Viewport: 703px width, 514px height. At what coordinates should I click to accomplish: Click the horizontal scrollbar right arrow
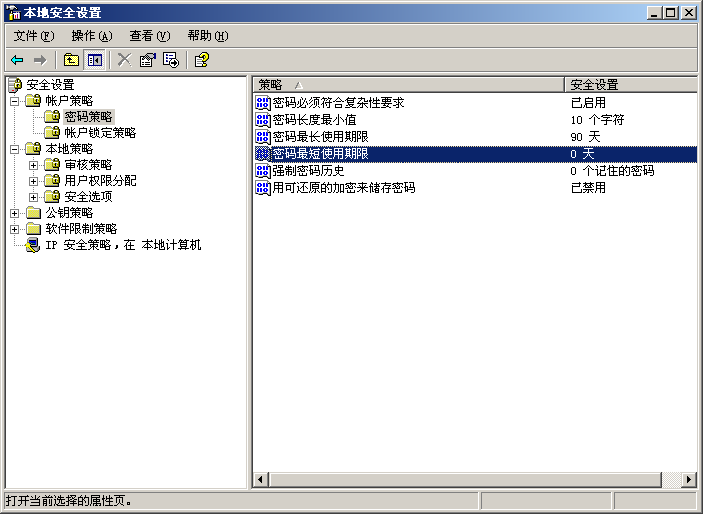(x=689, y=479)
